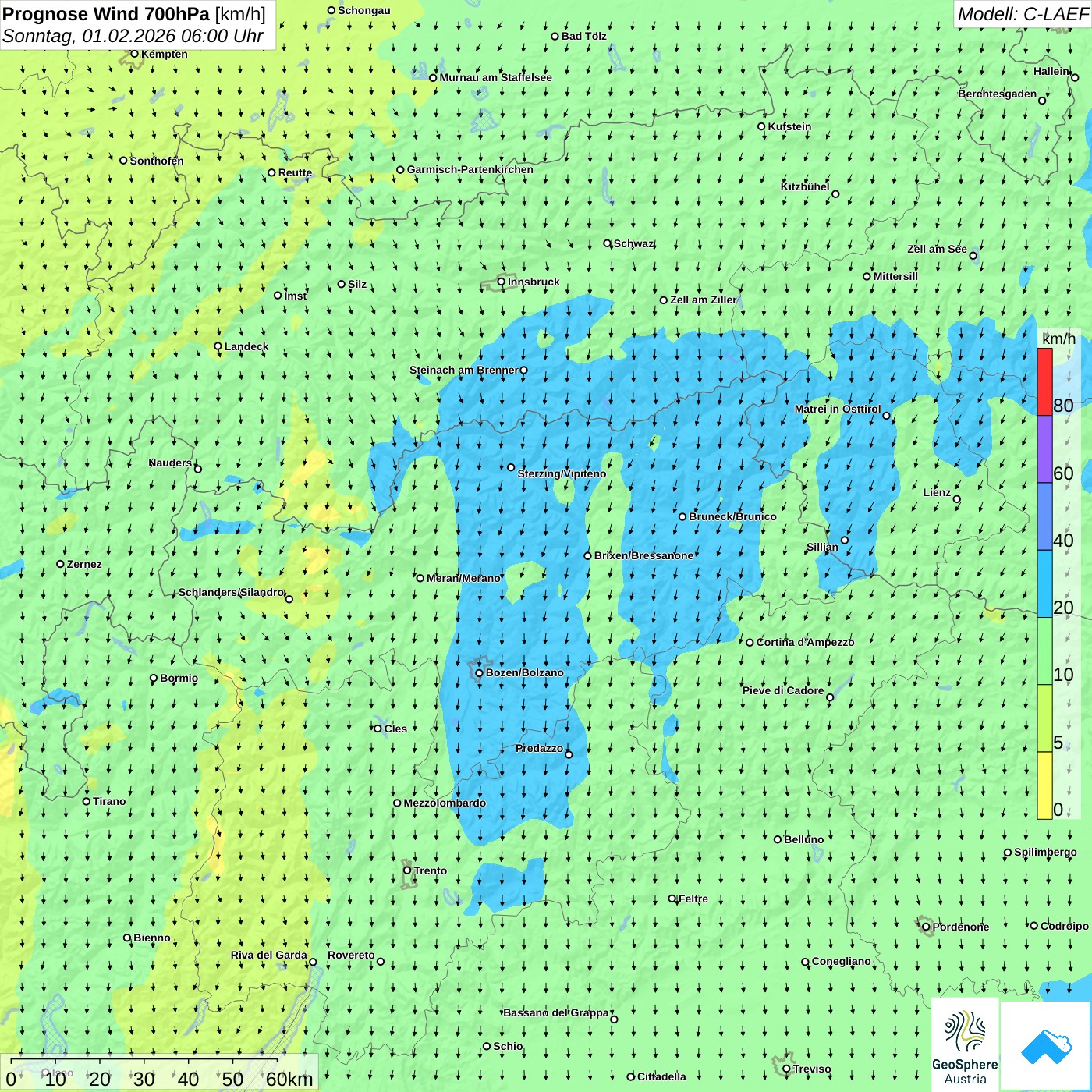Click the Pordenone city marker
The width and height of the screenshot is (1092, 1092).
coord(926,927)
